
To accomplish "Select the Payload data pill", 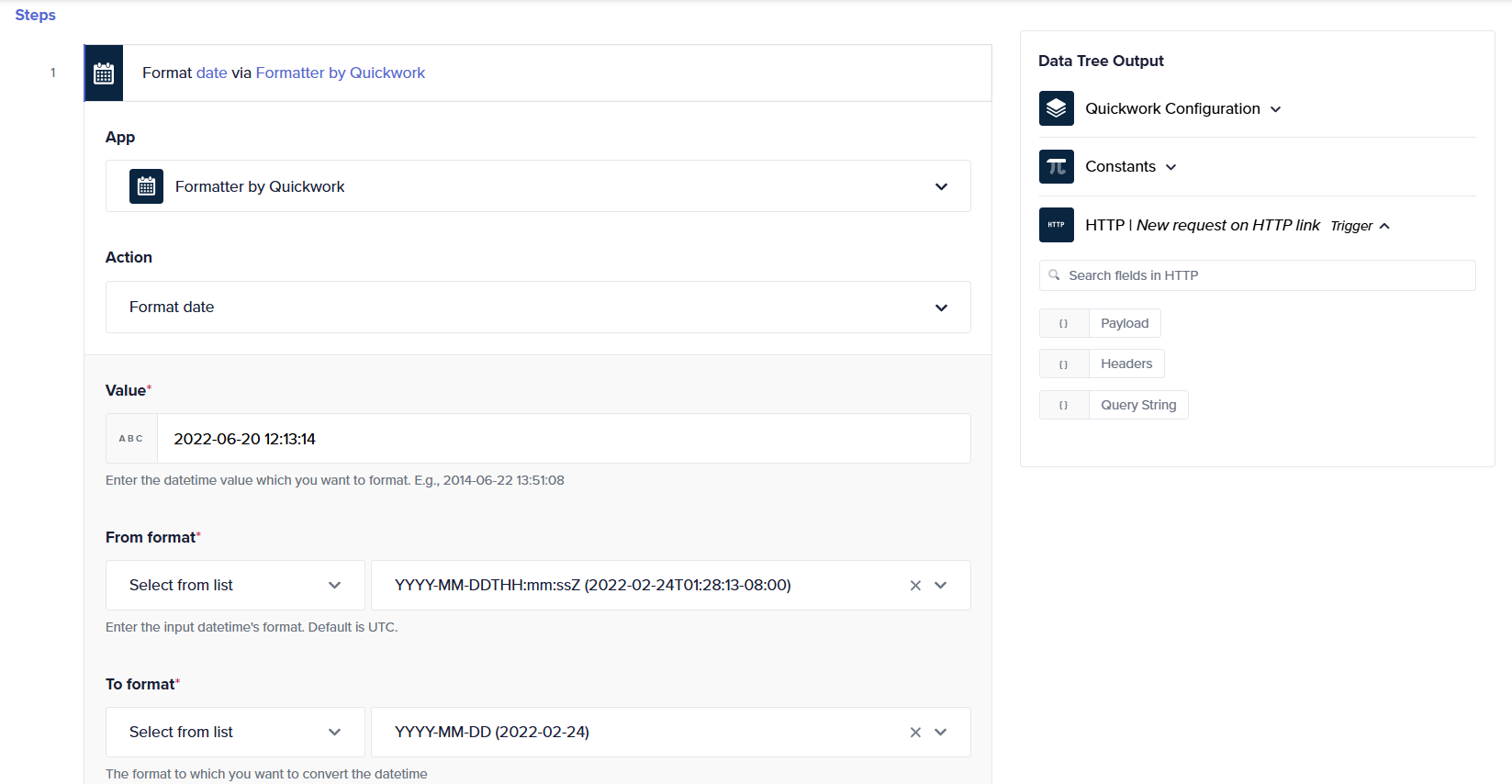I will [1125, 323].
